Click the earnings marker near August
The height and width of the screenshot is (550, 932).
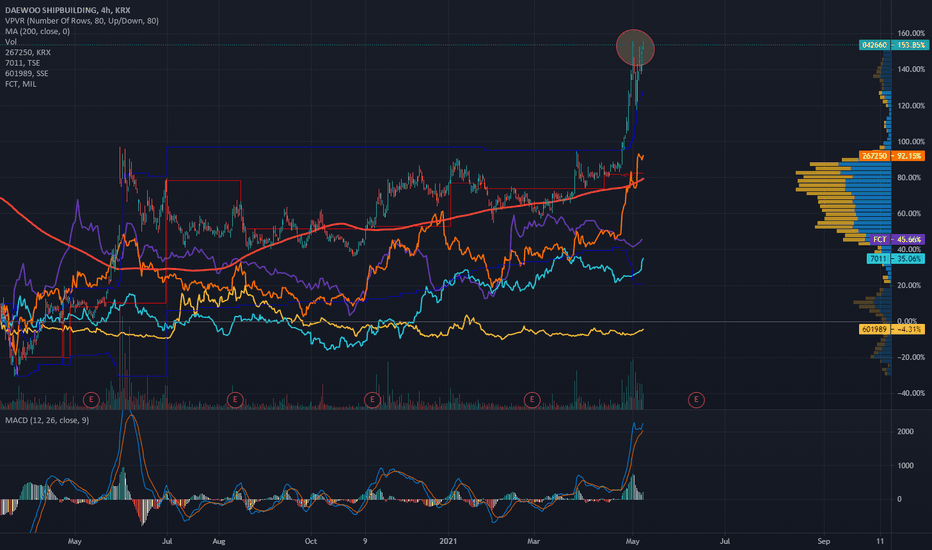pyautogui.click(x=235, y=400)
